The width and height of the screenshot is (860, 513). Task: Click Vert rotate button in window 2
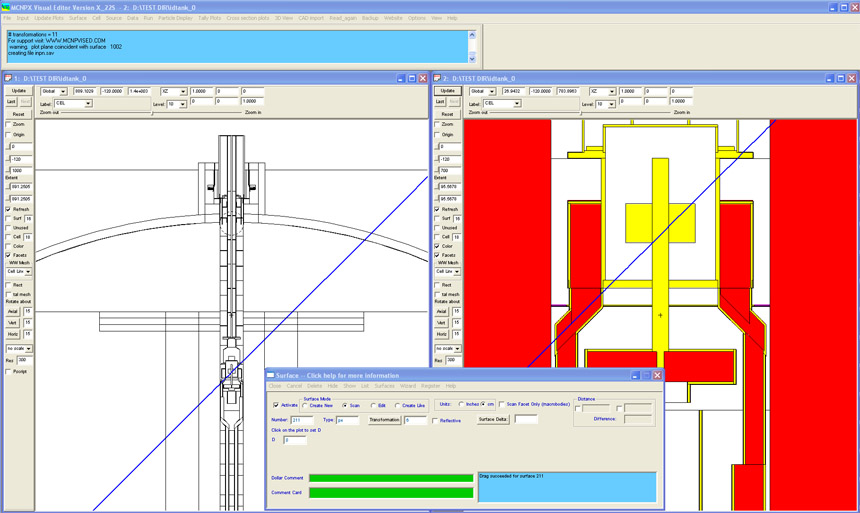442,323
